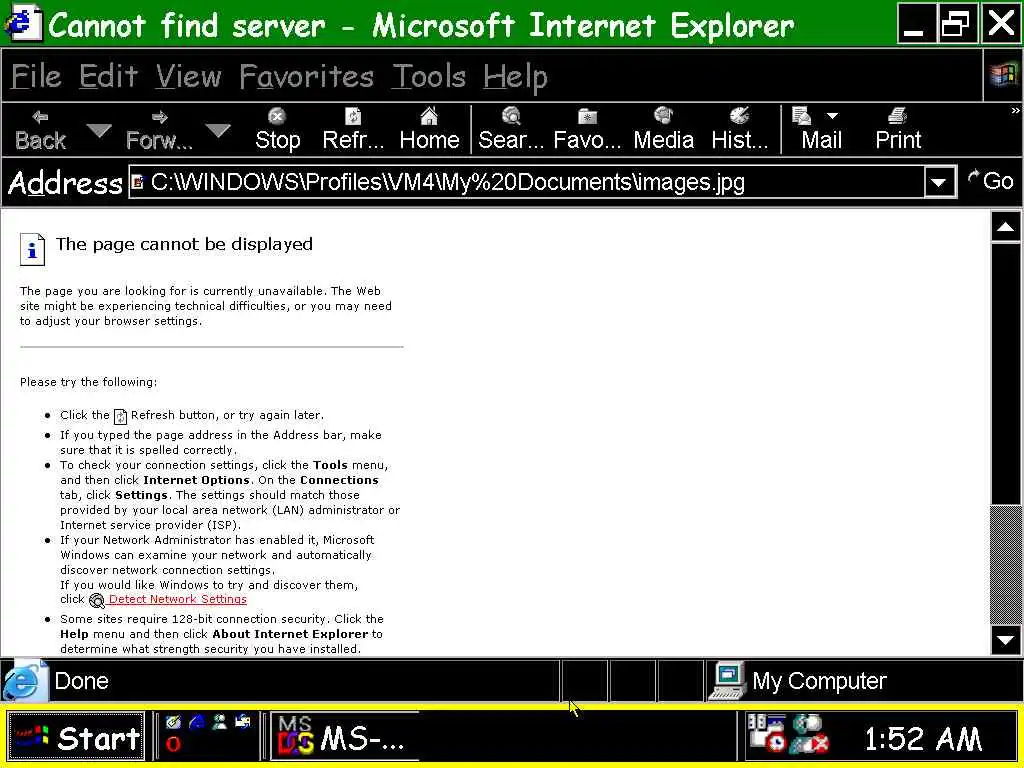Click the Print toolbar button

[898, 129]
